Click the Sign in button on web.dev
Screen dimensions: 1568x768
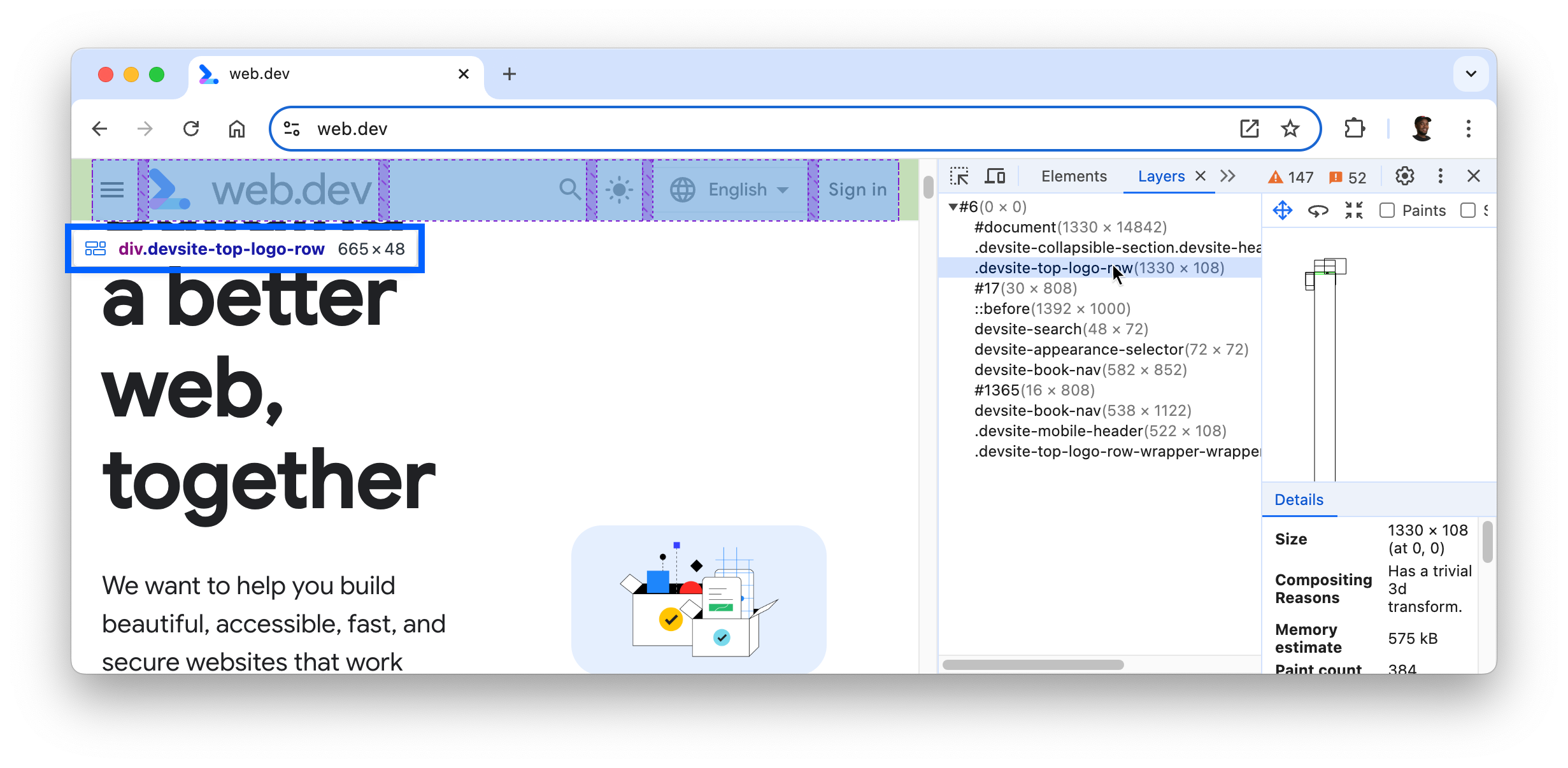[x=858, y=190]
